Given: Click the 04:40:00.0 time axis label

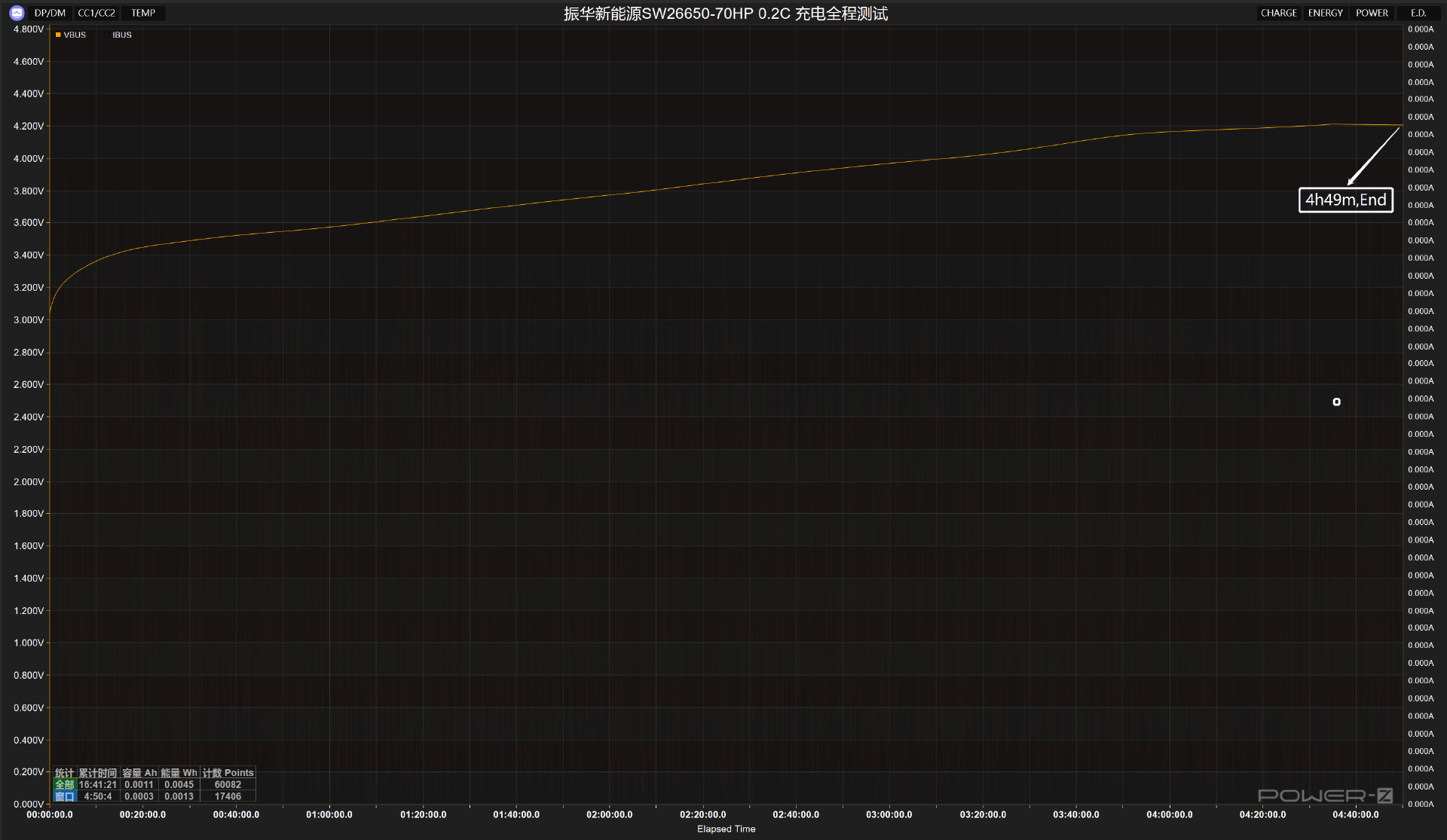Looking at the screenshot, I should tap(1355, 814).
